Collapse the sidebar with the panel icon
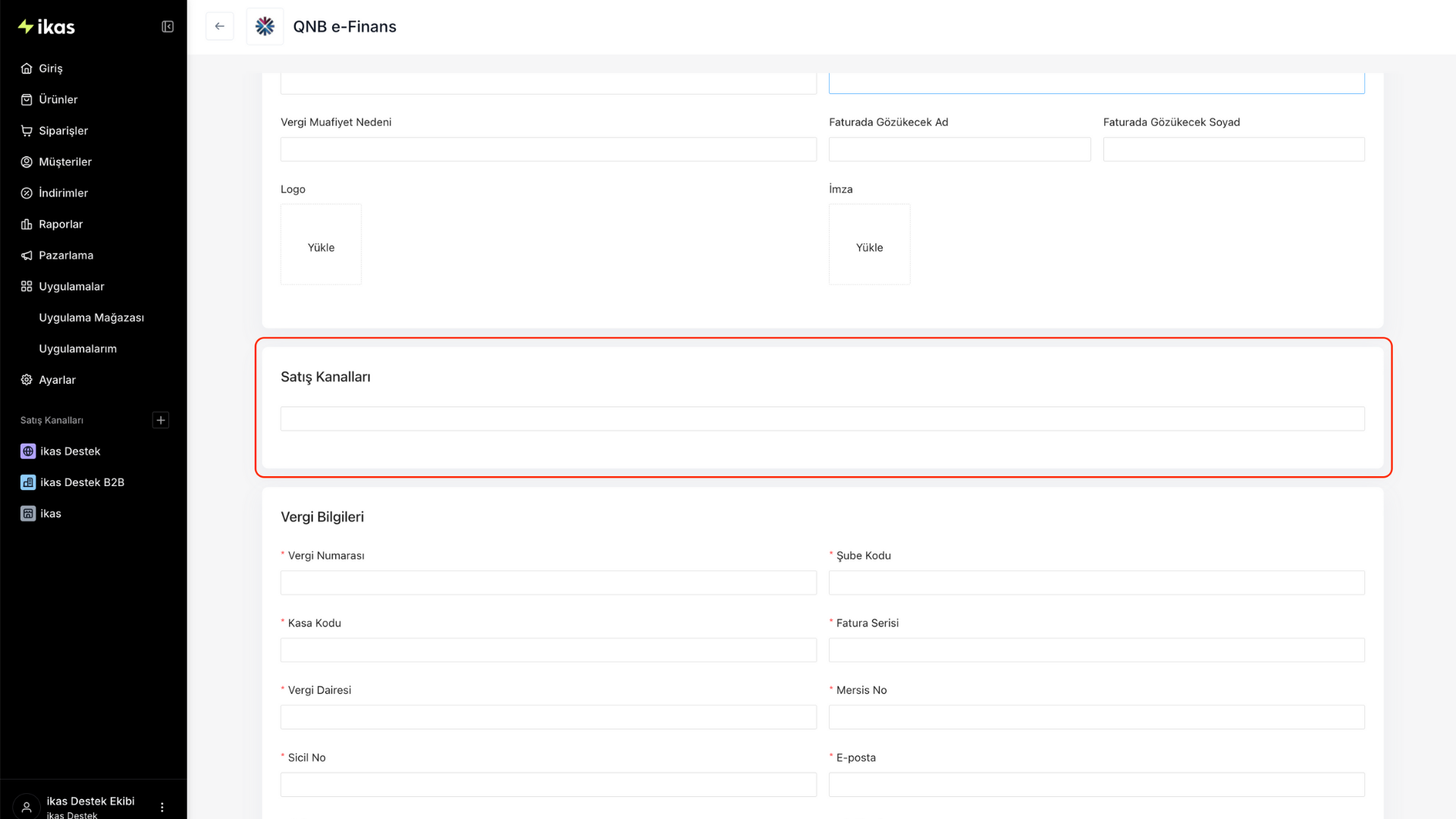This screenshot has height=819, width=1456. 168,27
